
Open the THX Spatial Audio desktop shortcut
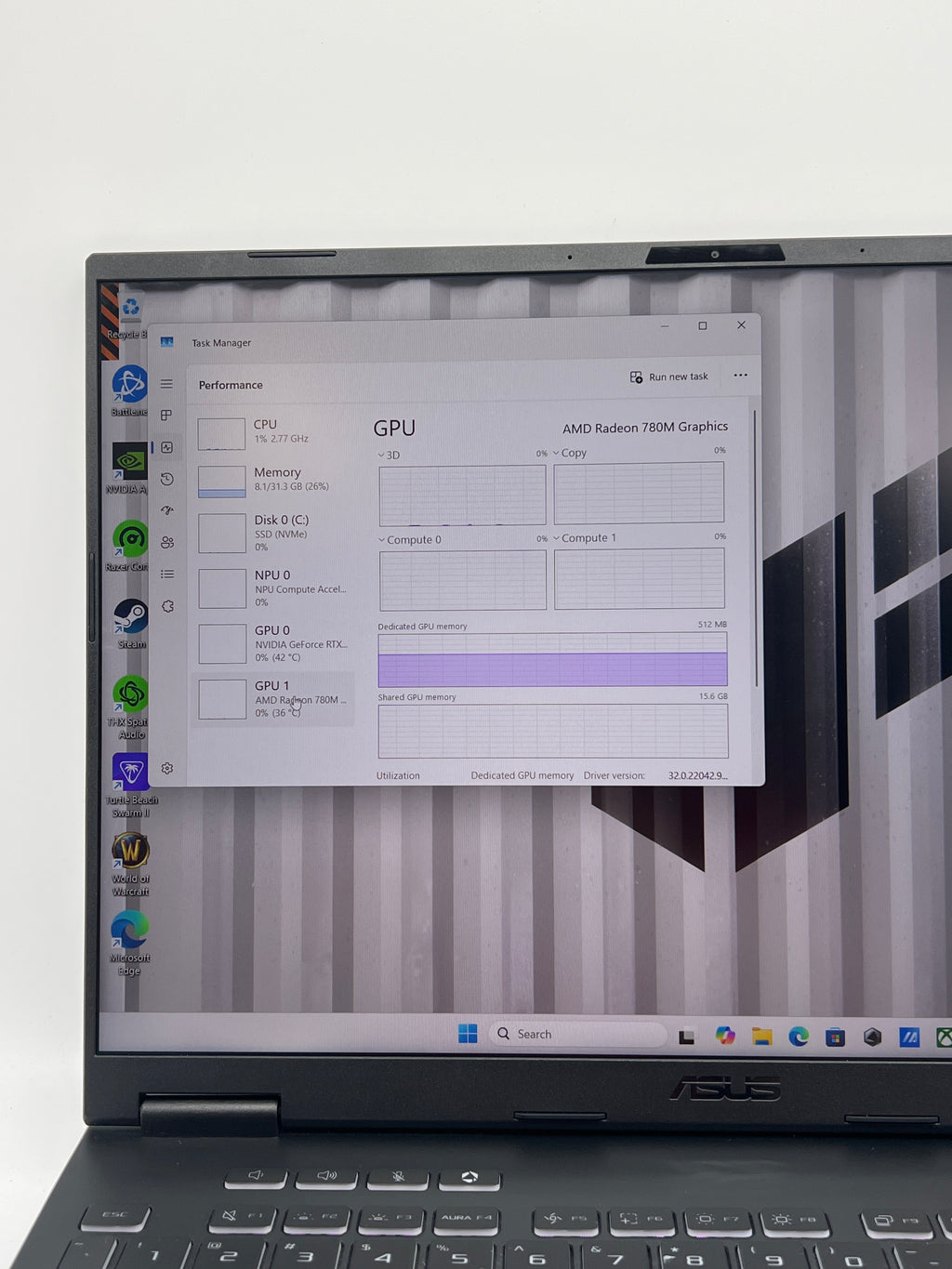click(x=130, y=707)
